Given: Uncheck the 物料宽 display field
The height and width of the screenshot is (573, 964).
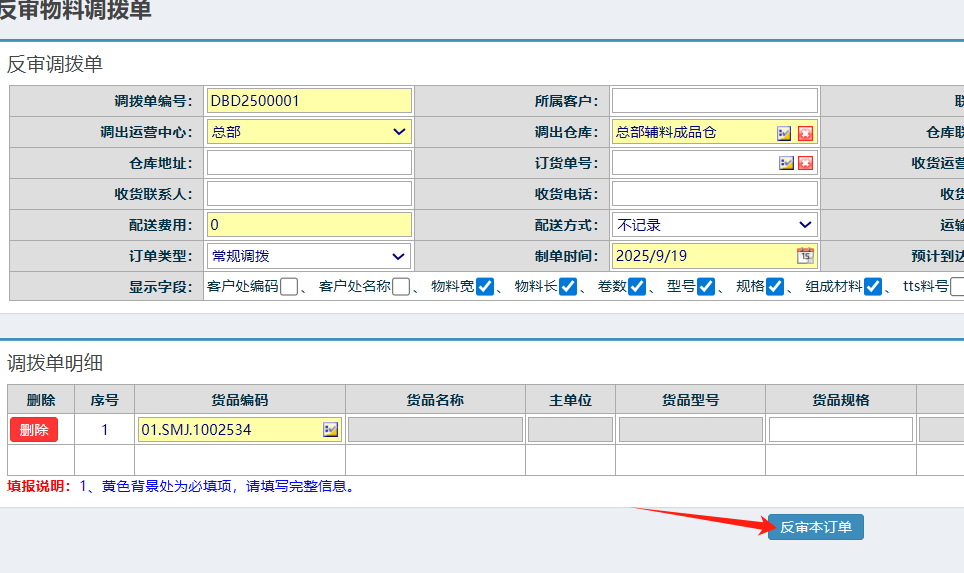Looking at the screenshot, I should [485, 287].
